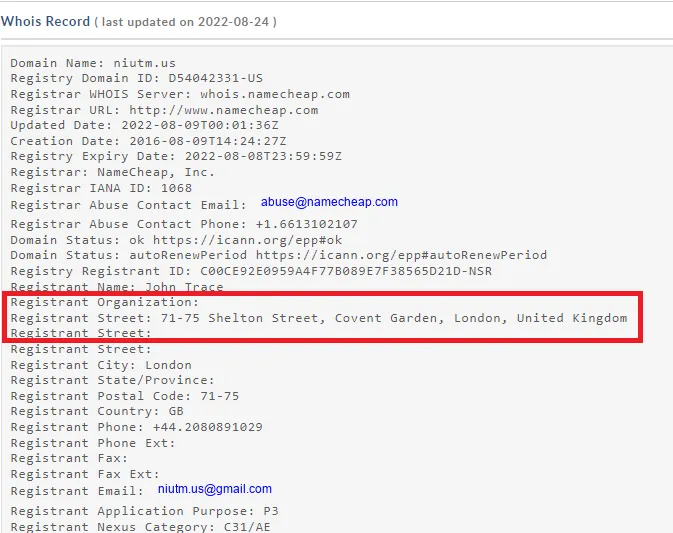Click the Whois Record heading

coord(45,21)
